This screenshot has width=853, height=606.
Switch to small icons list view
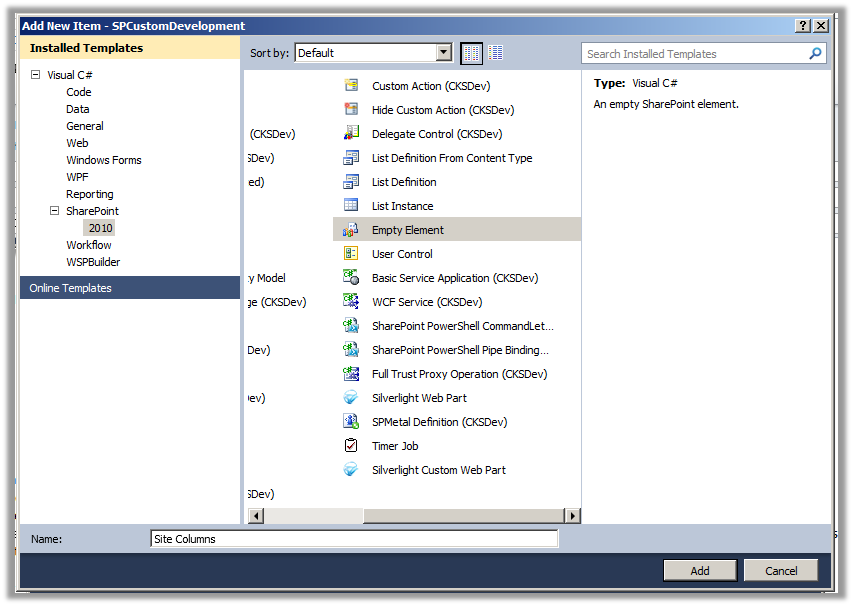coord(494,52)
